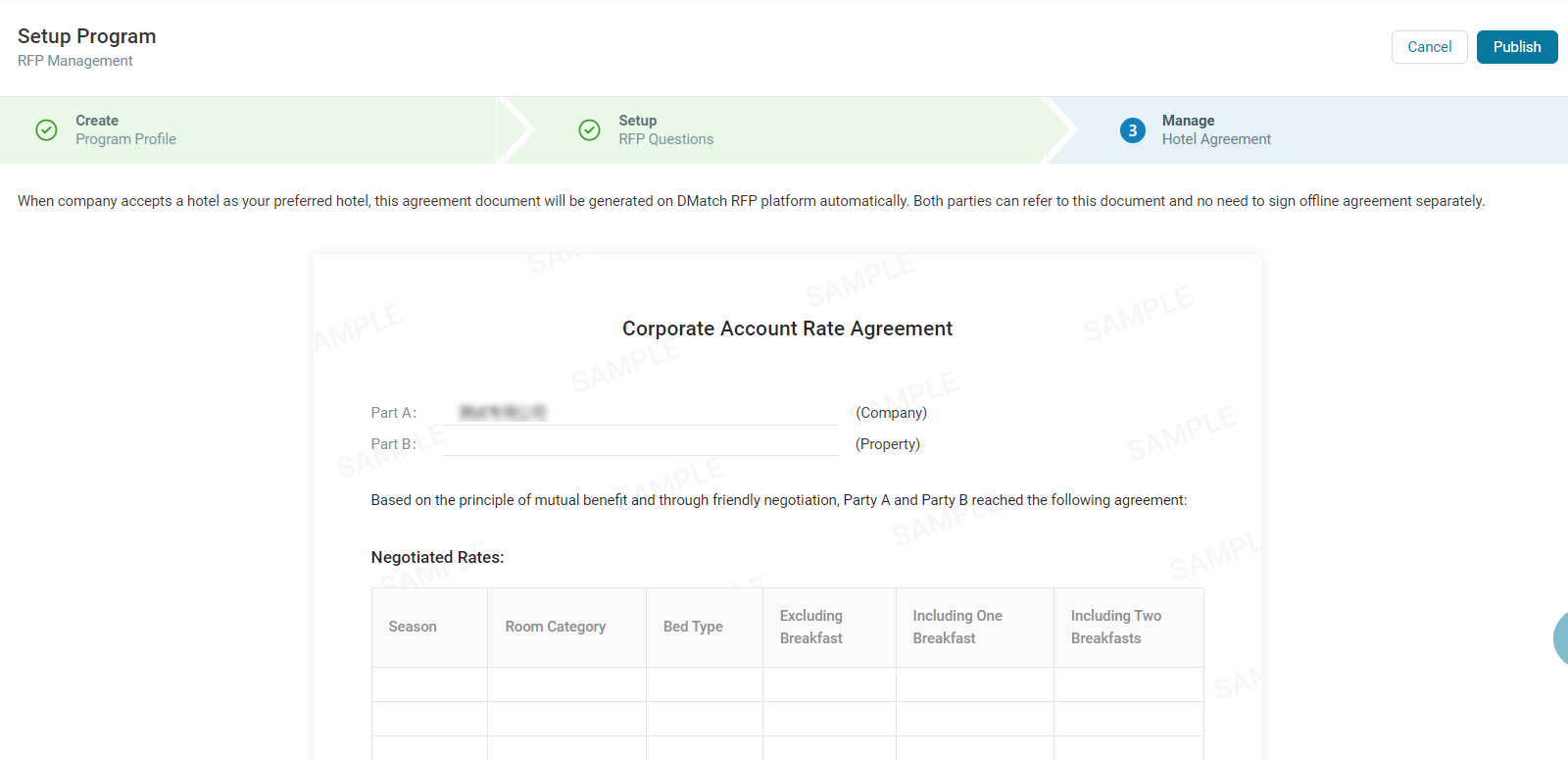Click the Room Category column header

(x=567, y=628)
